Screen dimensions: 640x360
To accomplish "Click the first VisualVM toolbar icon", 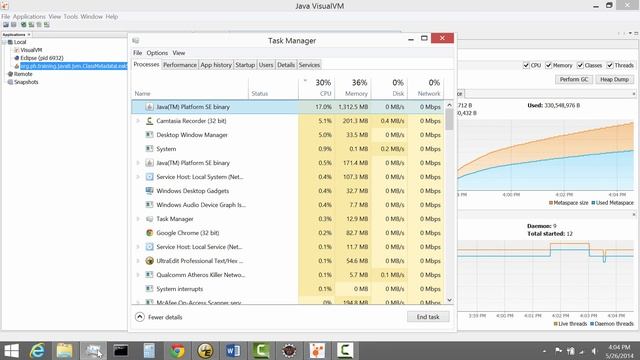I will [6, 25].
